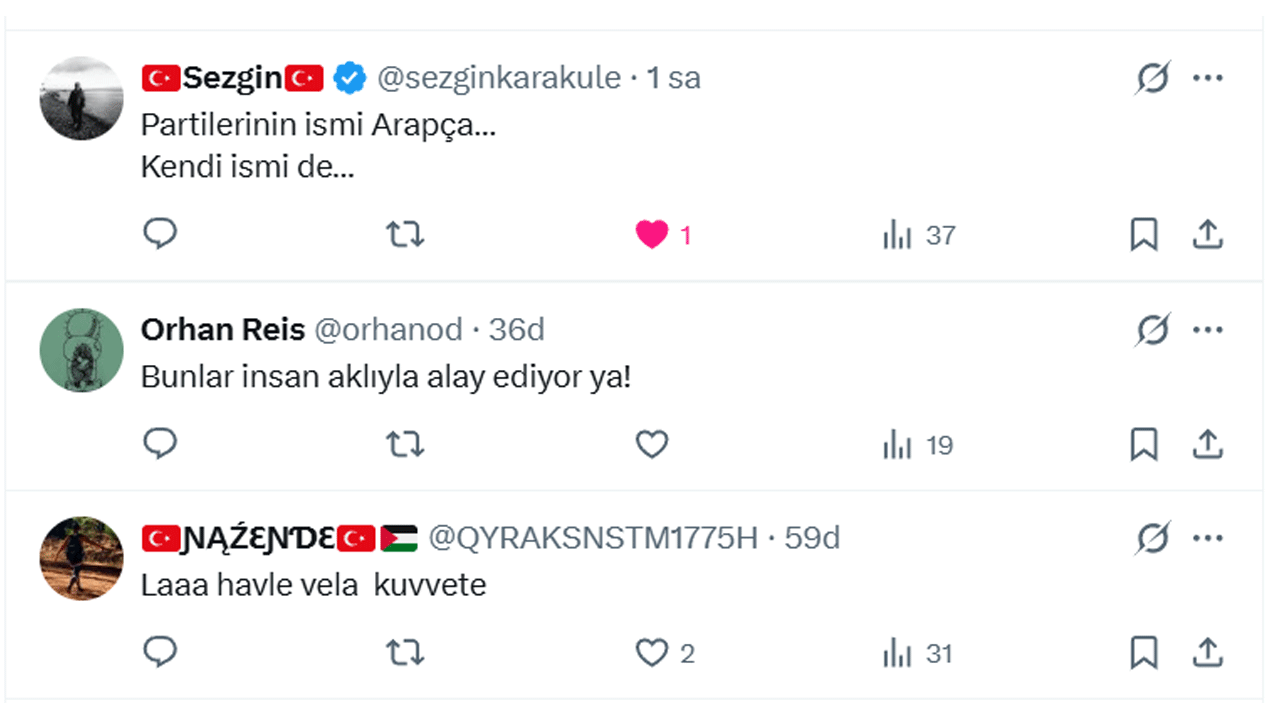The width and height of the screenshot is (1280, 720).
Task: Like the "Laaa havle vela kuvvete" tweet
Action: [x=652, y=654]
